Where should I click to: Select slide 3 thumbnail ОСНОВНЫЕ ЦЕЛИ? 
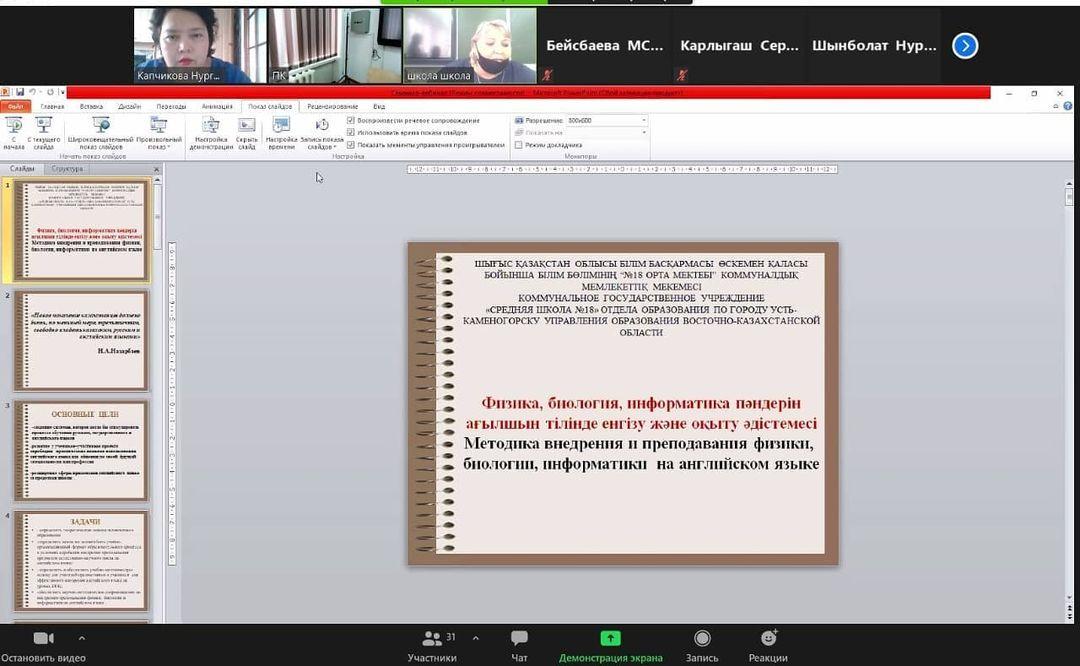(81, 450)
